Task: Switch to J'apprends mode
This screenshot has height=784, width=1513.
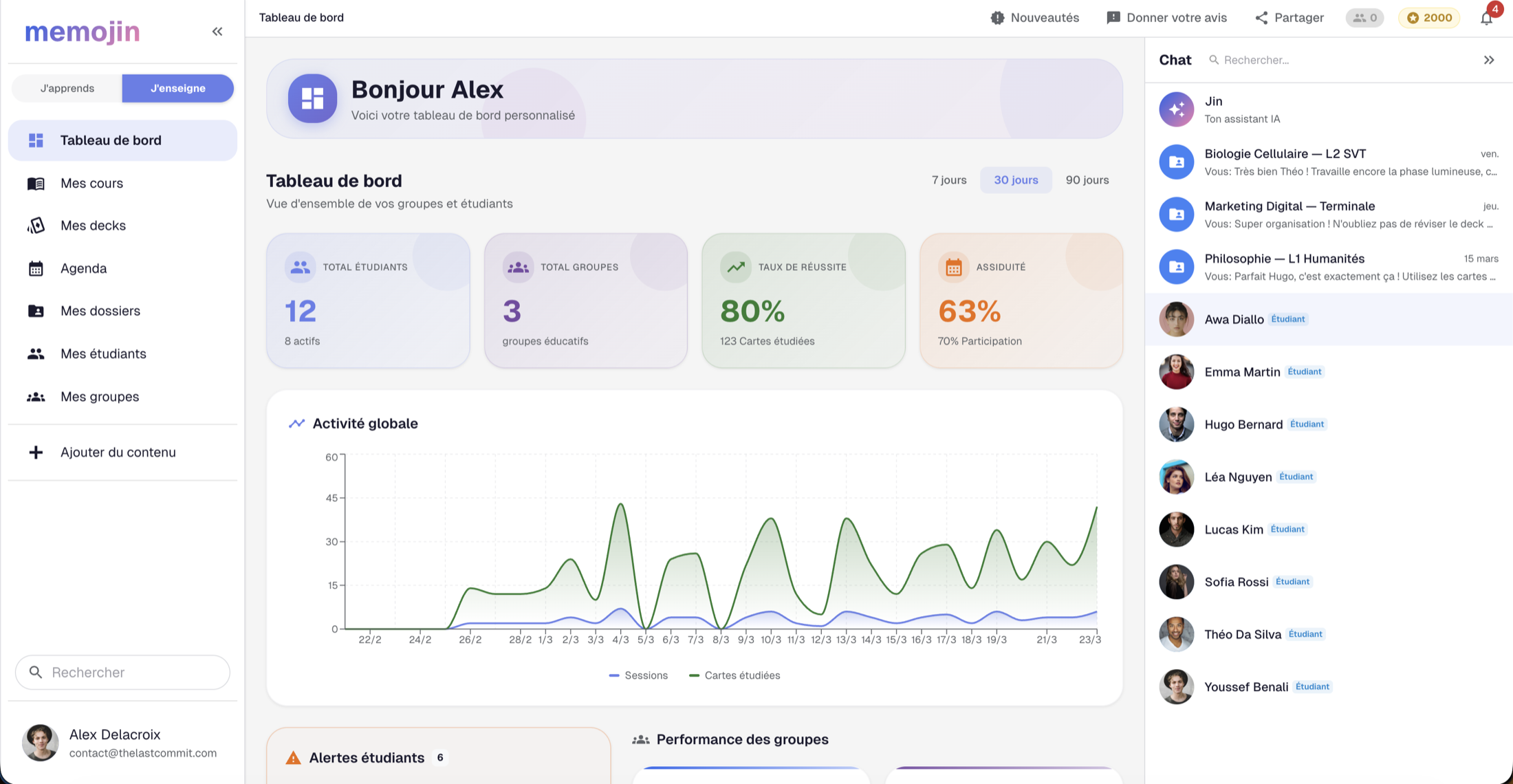Action: 67,88
